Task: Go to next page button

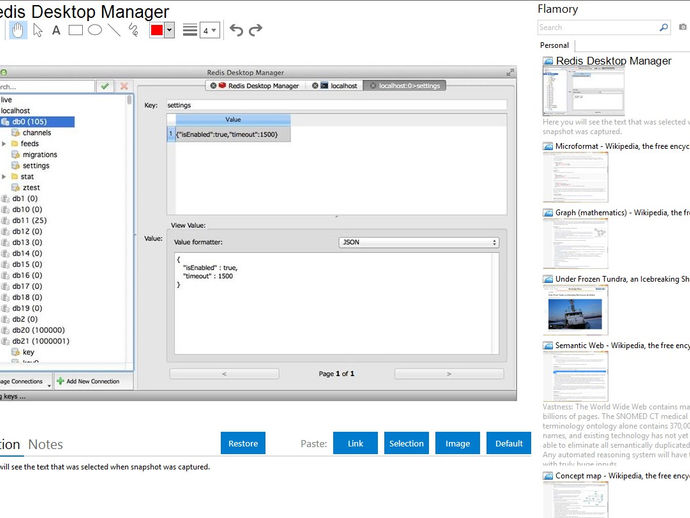Action: [449, 374]
